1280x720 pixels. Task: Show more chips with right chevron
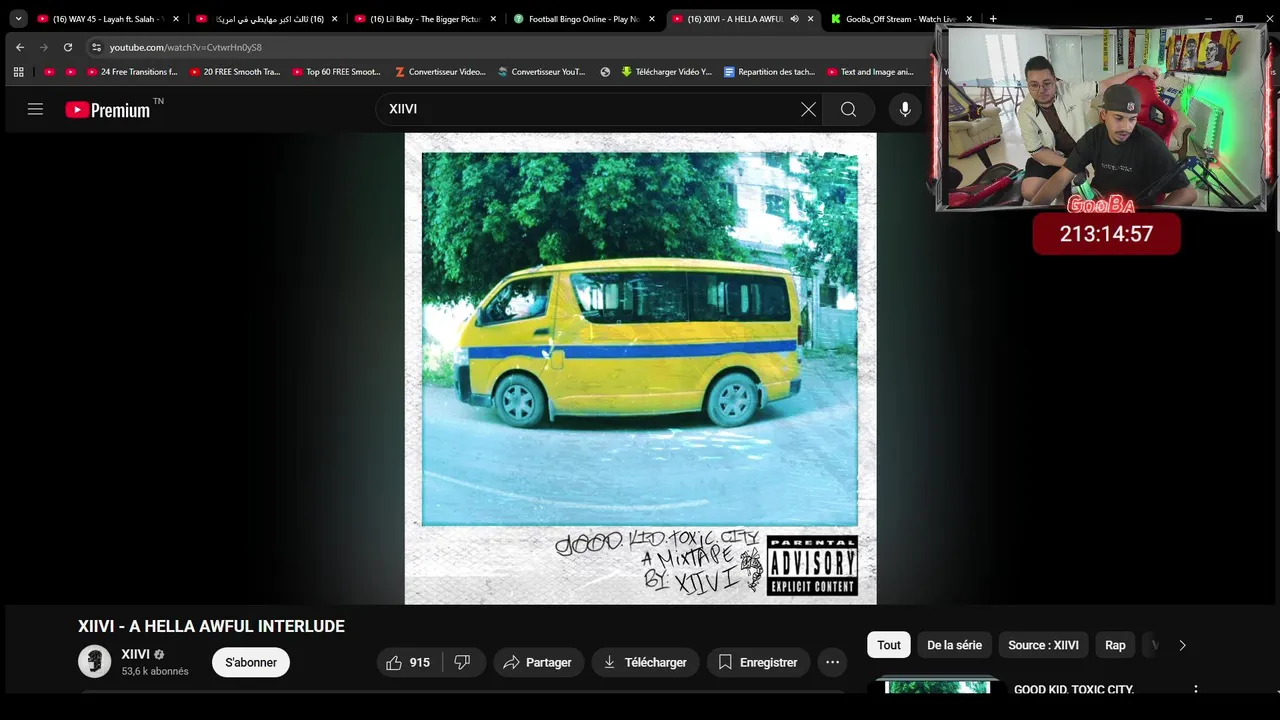1182,645
